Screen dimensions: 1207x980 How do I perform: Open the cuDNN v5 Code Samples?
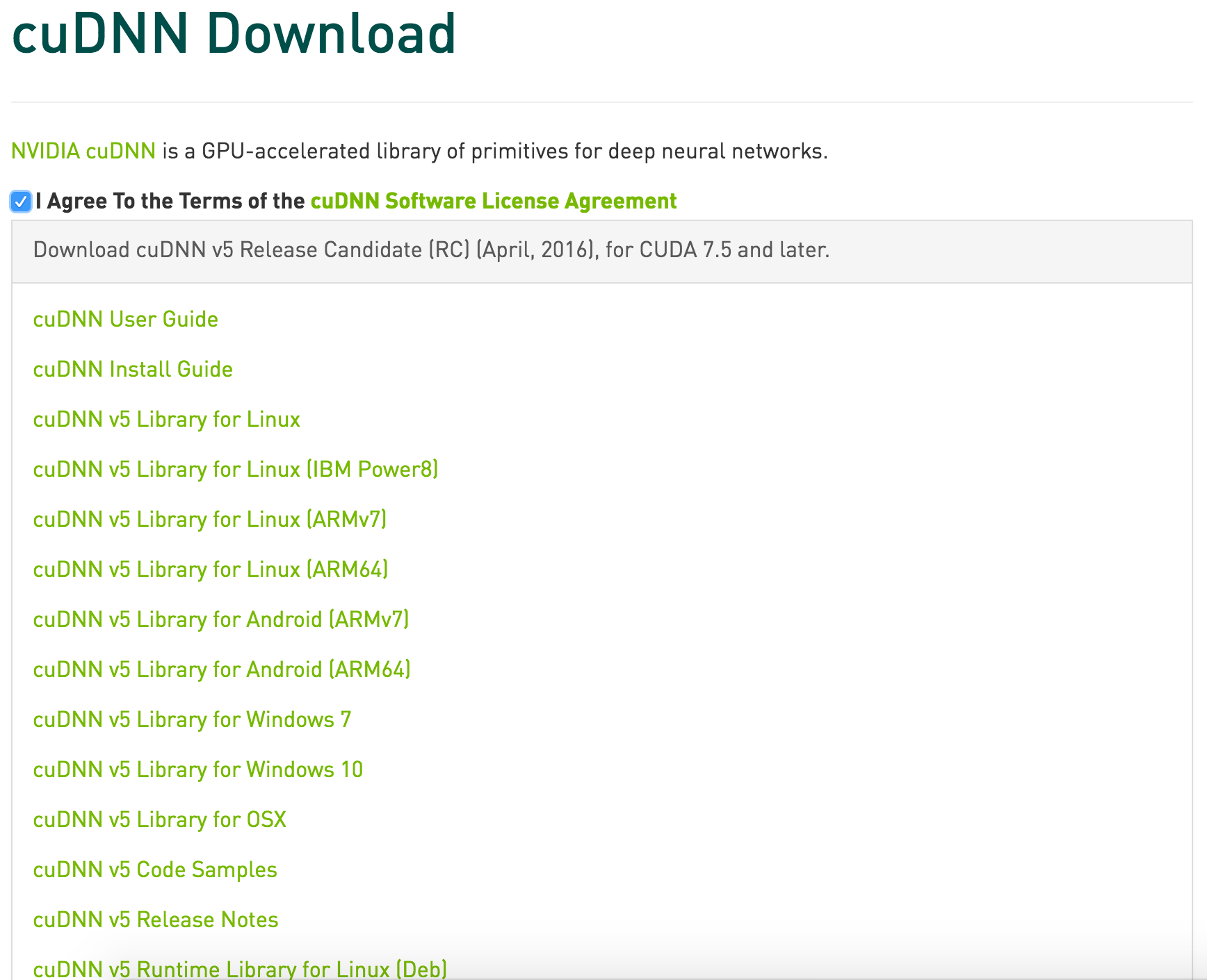(154, 869)
